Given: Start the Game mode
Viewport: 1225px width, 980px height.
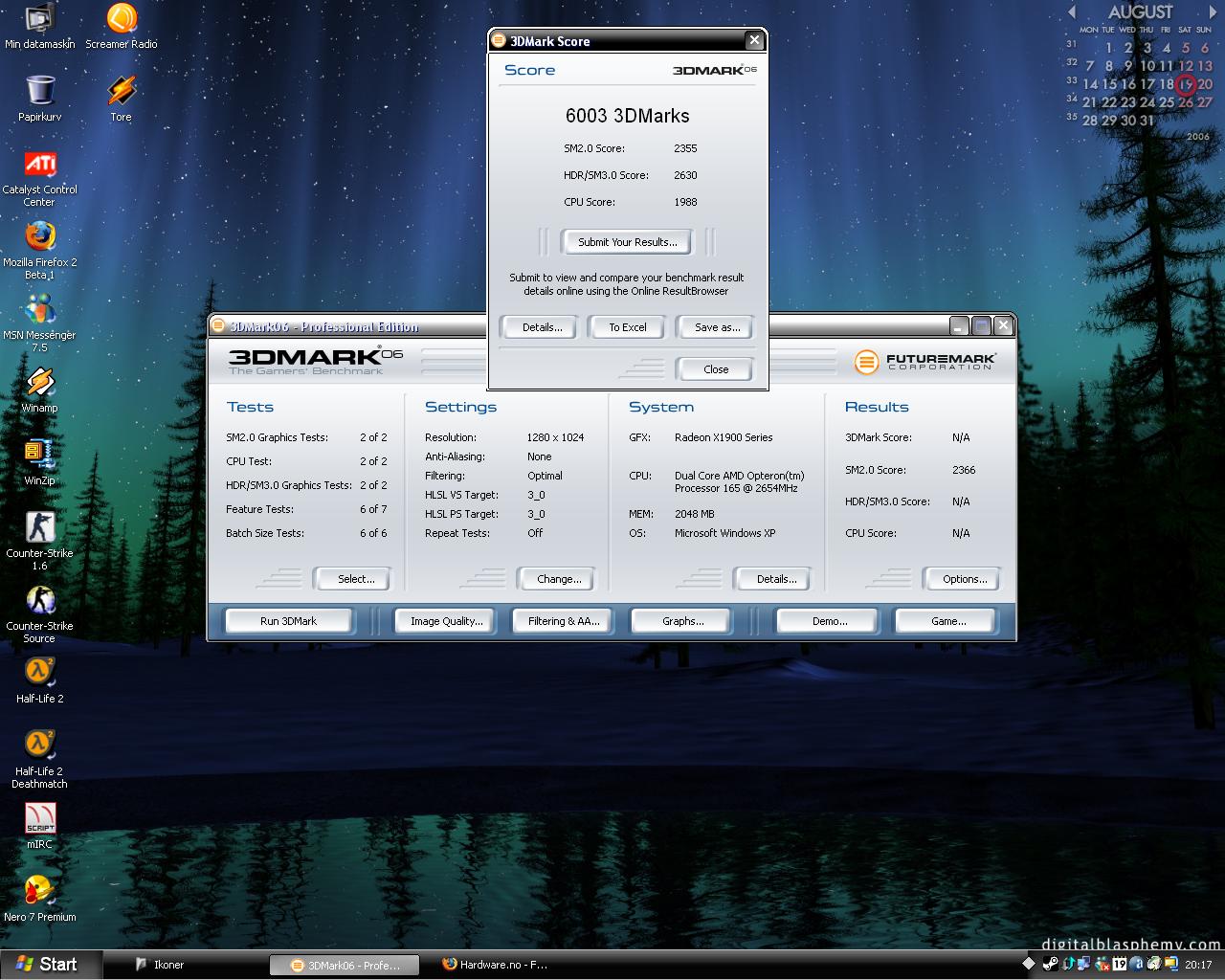Looking at the screenshot, I should click(948, 621).
